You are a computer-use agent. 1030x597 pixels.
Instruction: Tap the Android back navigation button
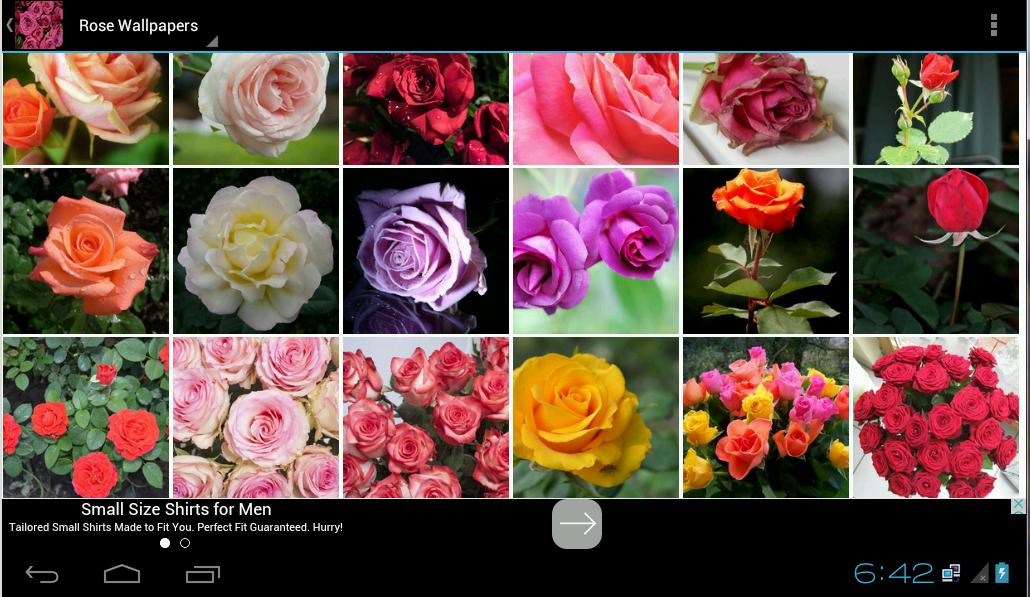(42, 575)
